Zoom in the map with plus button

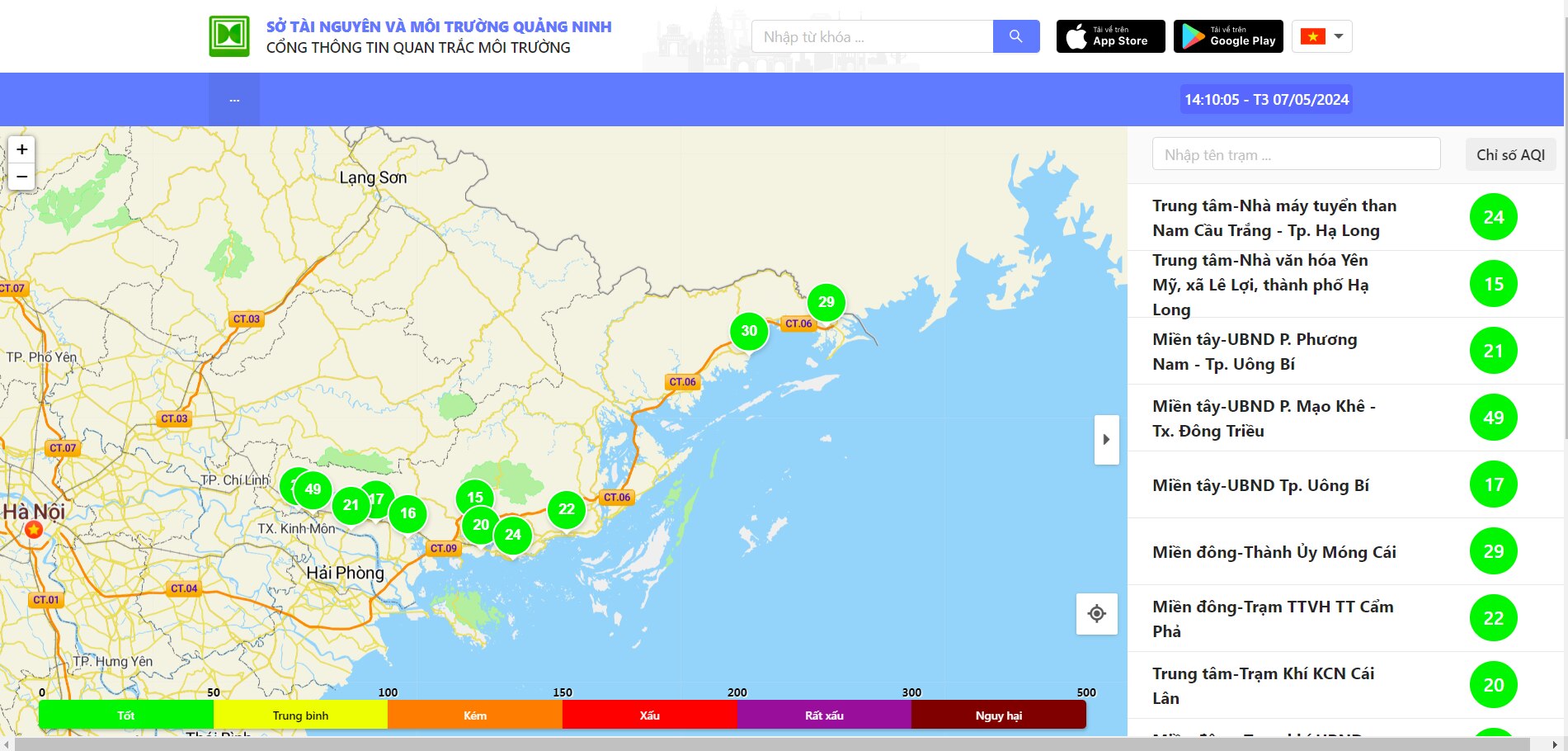tap(22, 149)
